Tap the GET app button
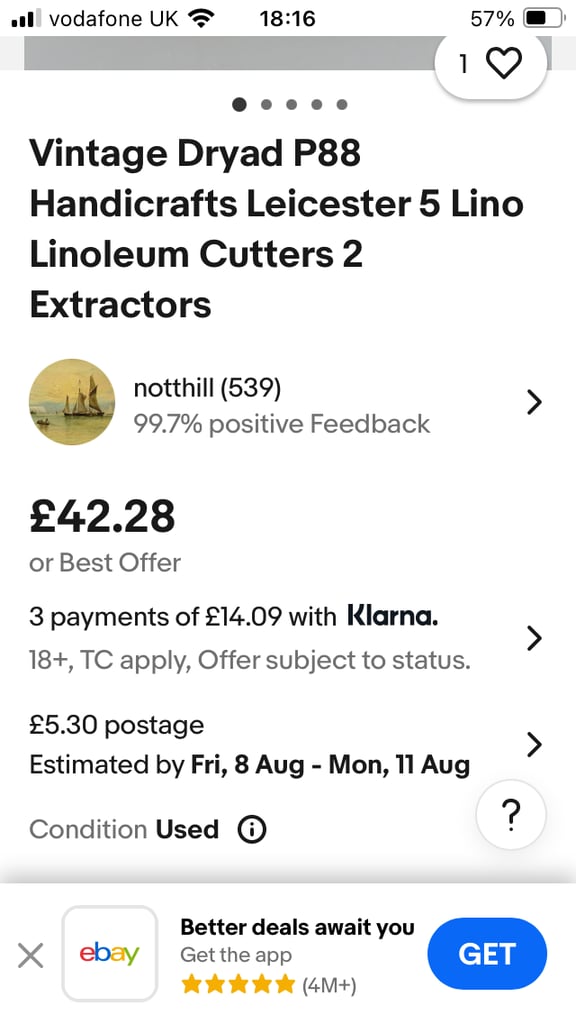 tap(487, 954)
